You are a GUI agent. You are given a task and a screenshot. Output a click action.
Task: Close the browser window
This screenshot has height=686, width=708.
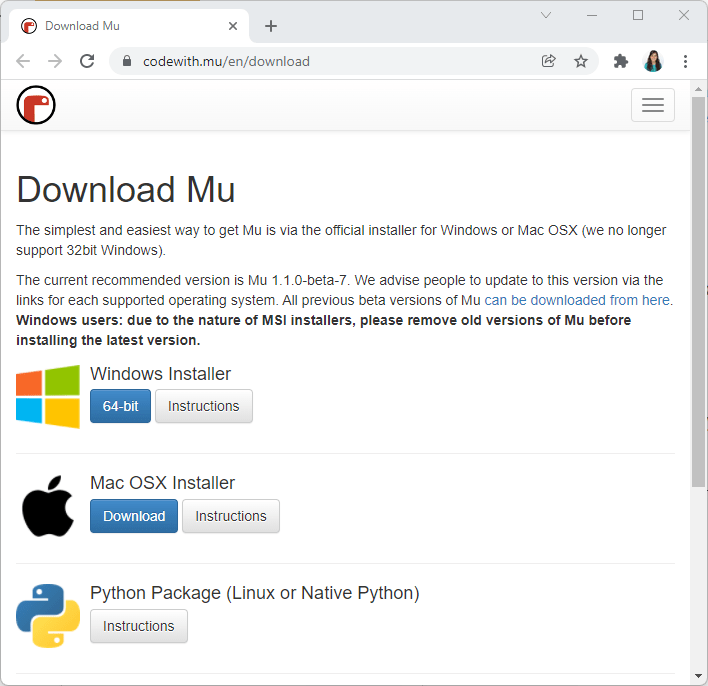(x=684, y=15)
